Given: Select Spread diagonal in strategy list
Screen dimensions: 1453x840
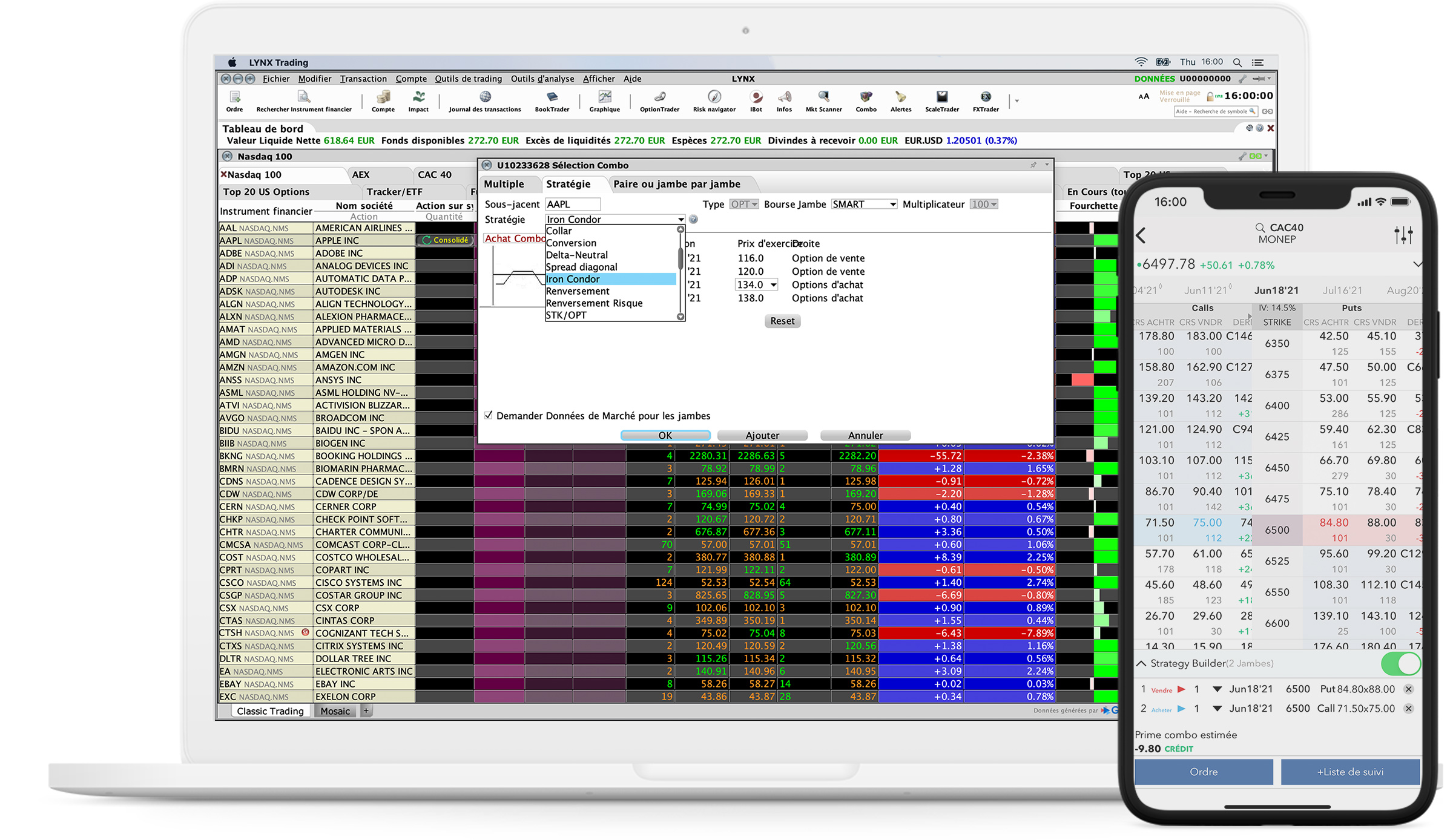Looking at the screenshot, I should (x=611, y=267).
